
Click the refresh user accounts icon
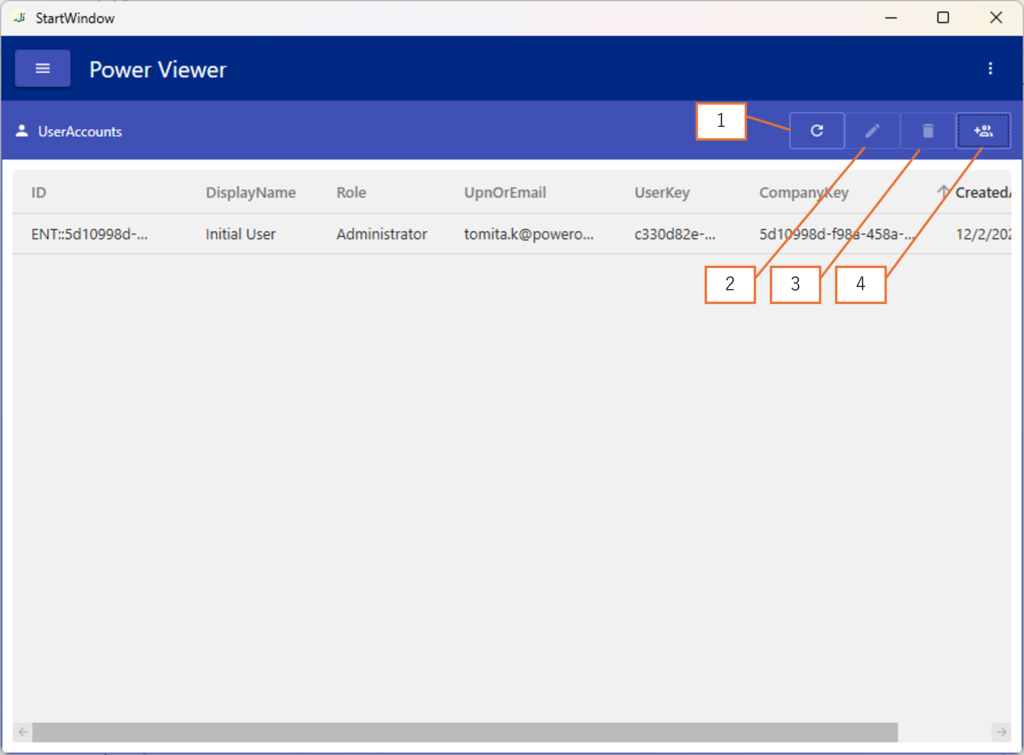817,131
